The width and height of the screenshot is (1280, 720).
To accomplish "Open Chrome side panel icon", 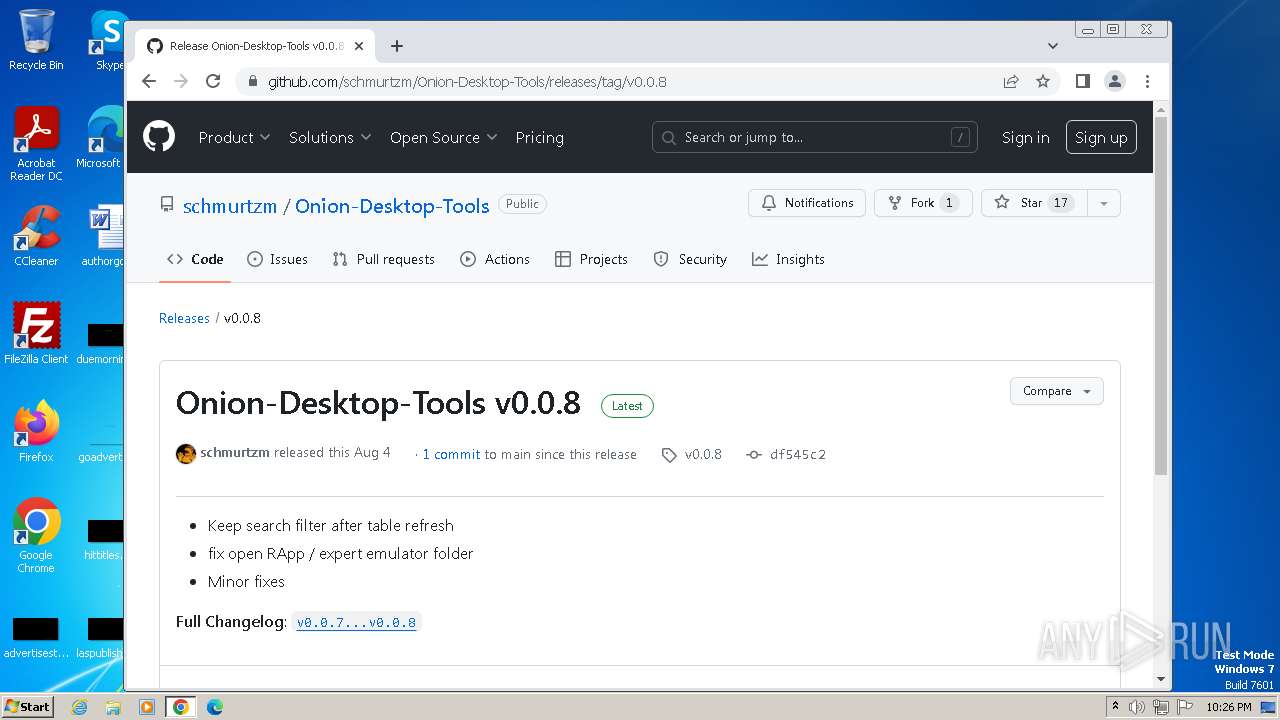I will [x=1082, y=81].
